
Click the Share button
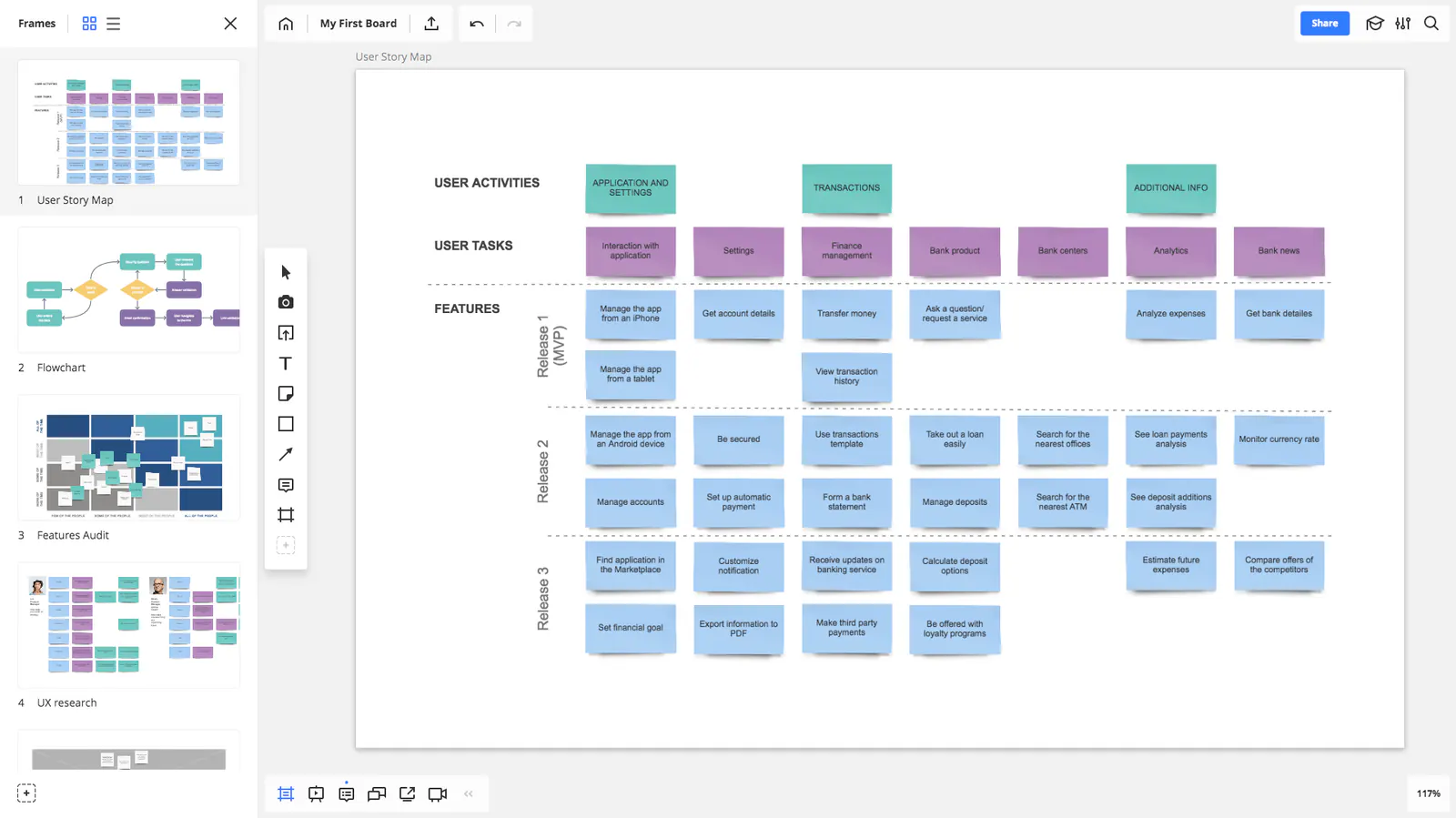tap(1325, 24)
